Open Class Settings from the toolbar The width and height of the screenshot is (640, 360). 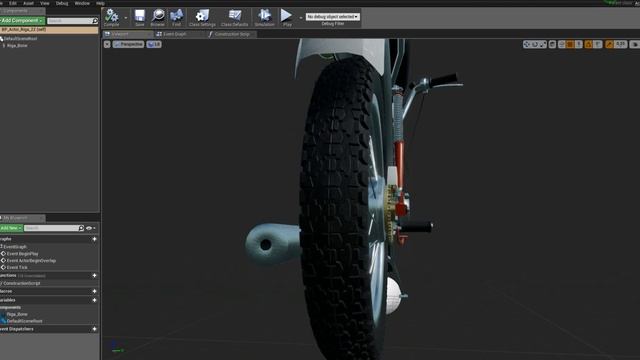202,18
